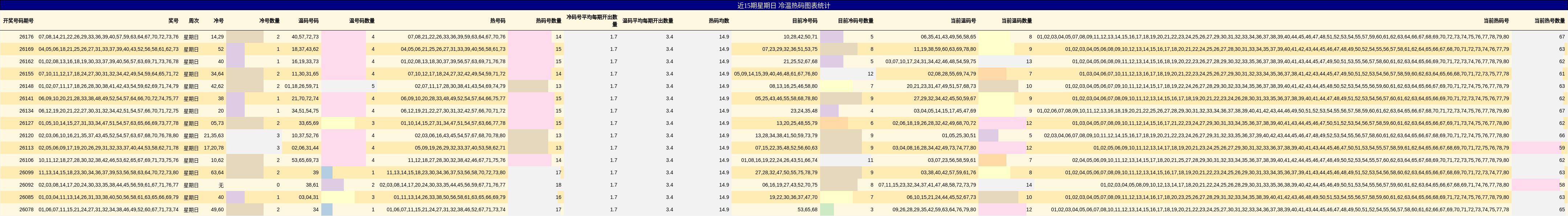This screenshot has height=216, width=1568.
Task: Click the 当前温码号 column header
Action: (963, 21)
